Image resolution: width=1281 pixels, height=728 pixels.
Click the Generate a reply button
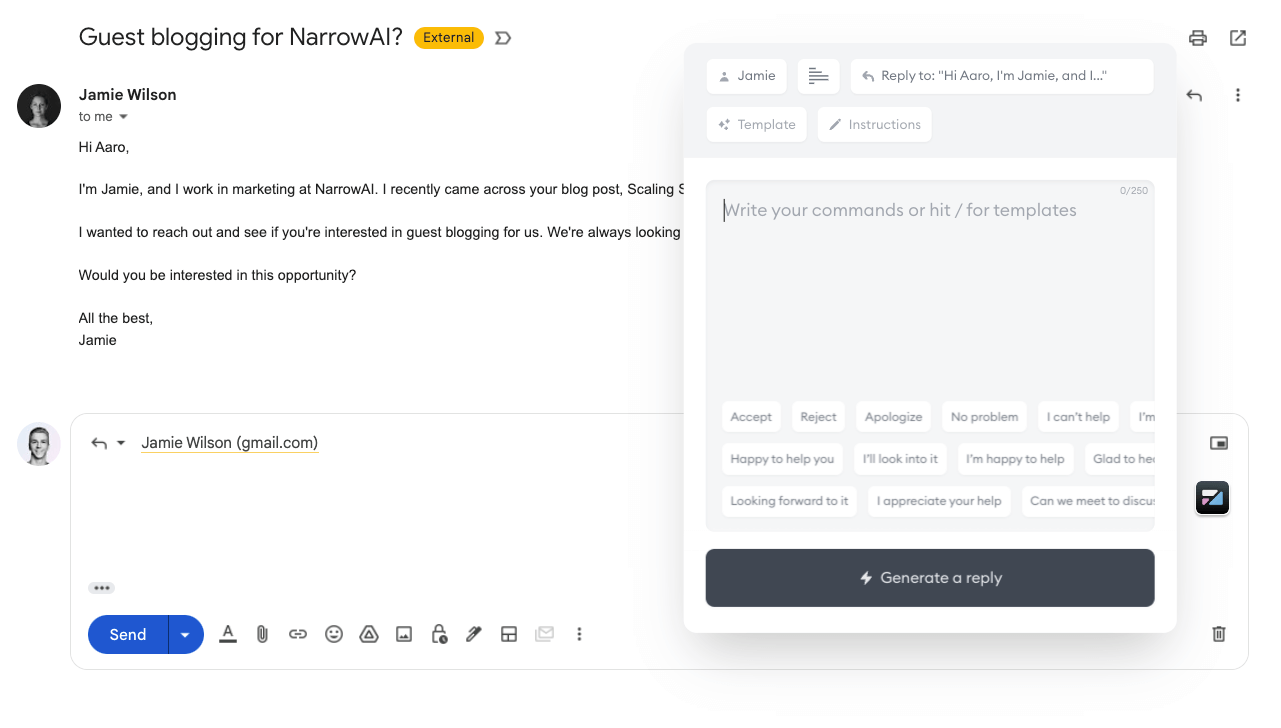tap(929, 577)
